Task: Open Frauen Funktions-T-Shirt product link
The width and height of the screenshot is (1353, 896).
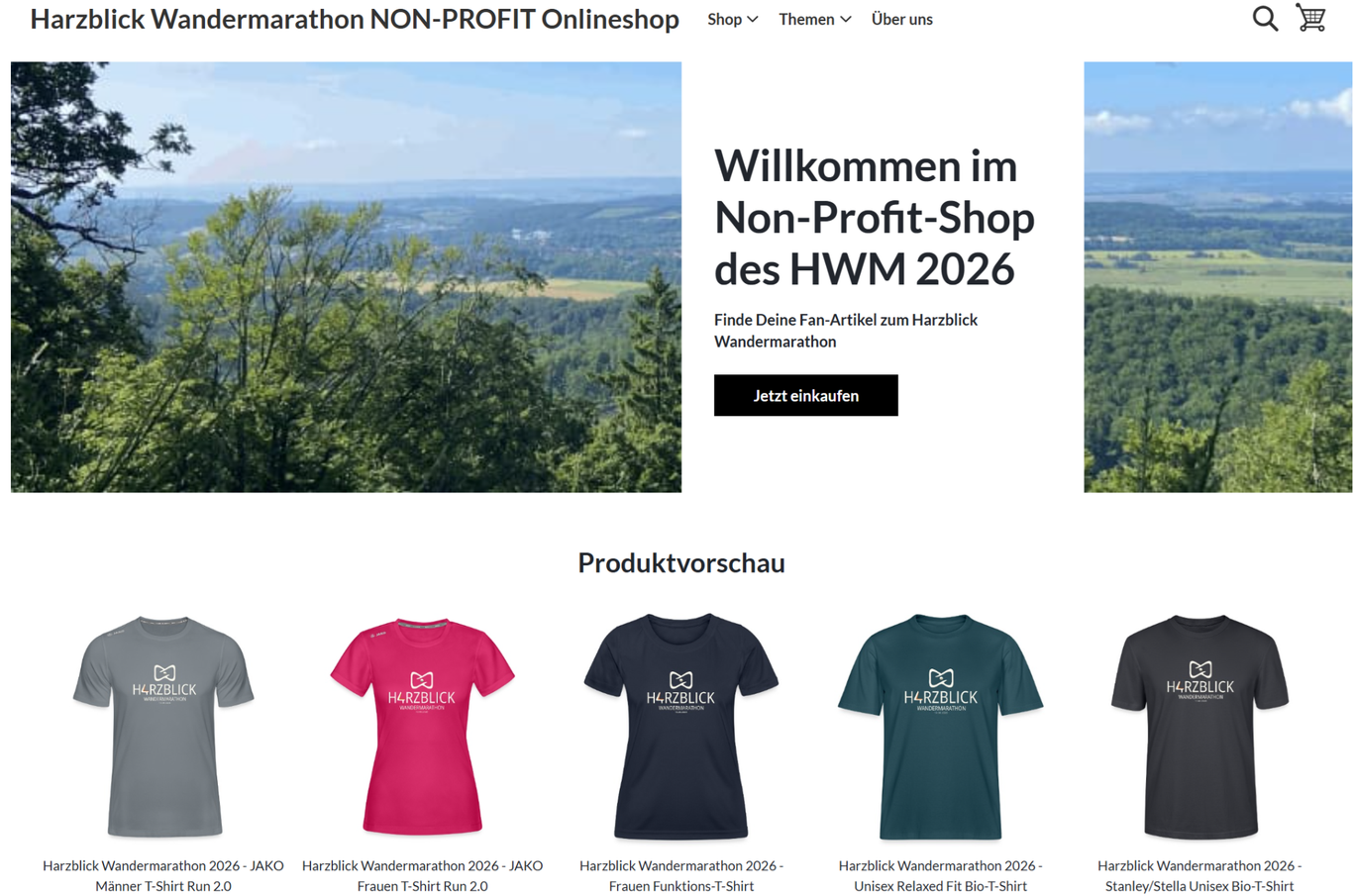Action: tap(681, 875)
